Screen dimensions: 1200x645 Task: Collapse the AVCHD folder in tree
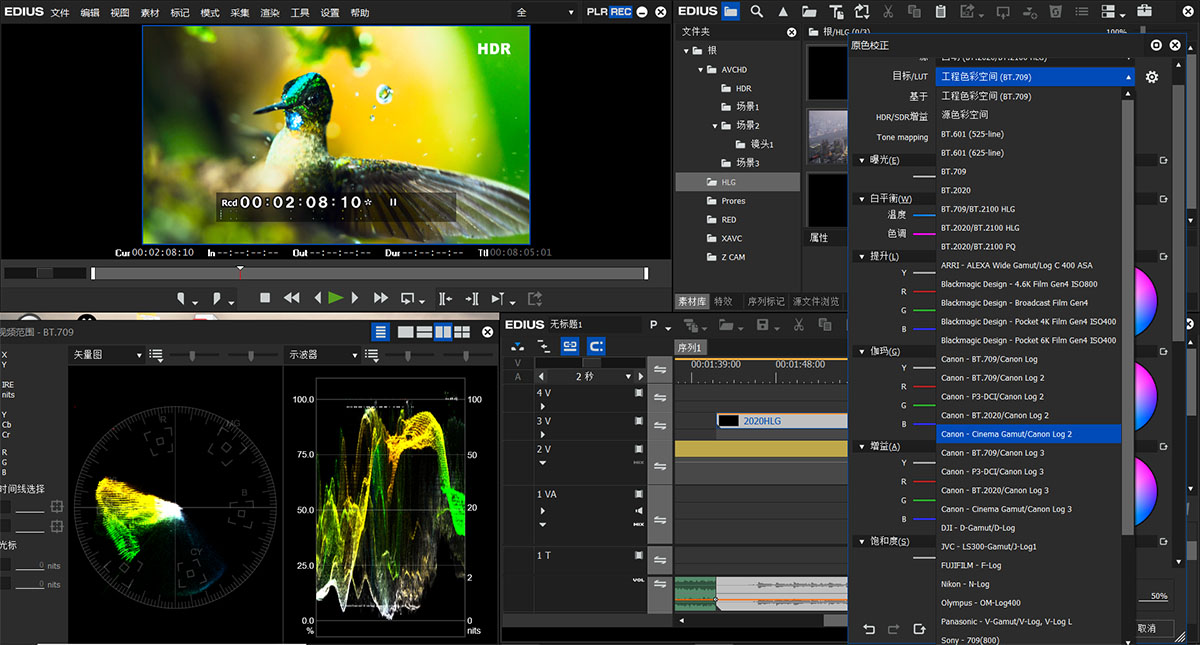pyautogui.click(x=701, y=70)
